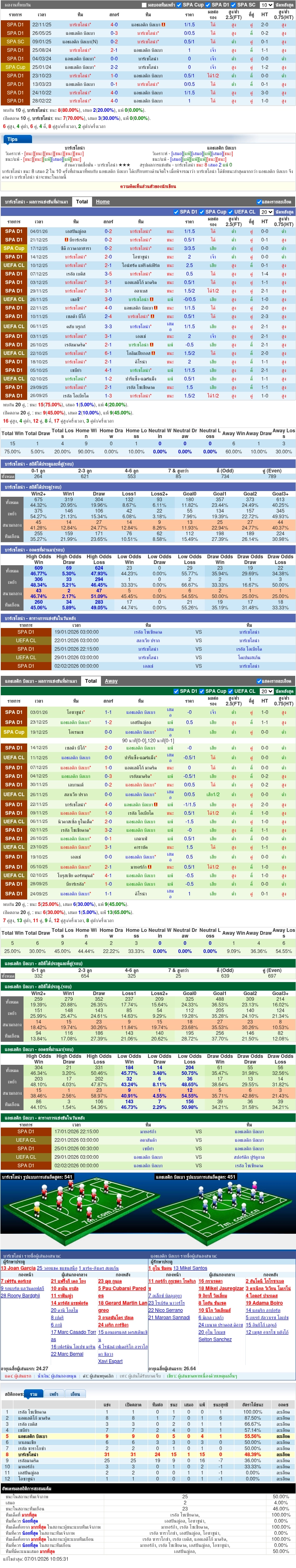Open the 20 matches dropdown in Barcelona results section

point(266,212)
